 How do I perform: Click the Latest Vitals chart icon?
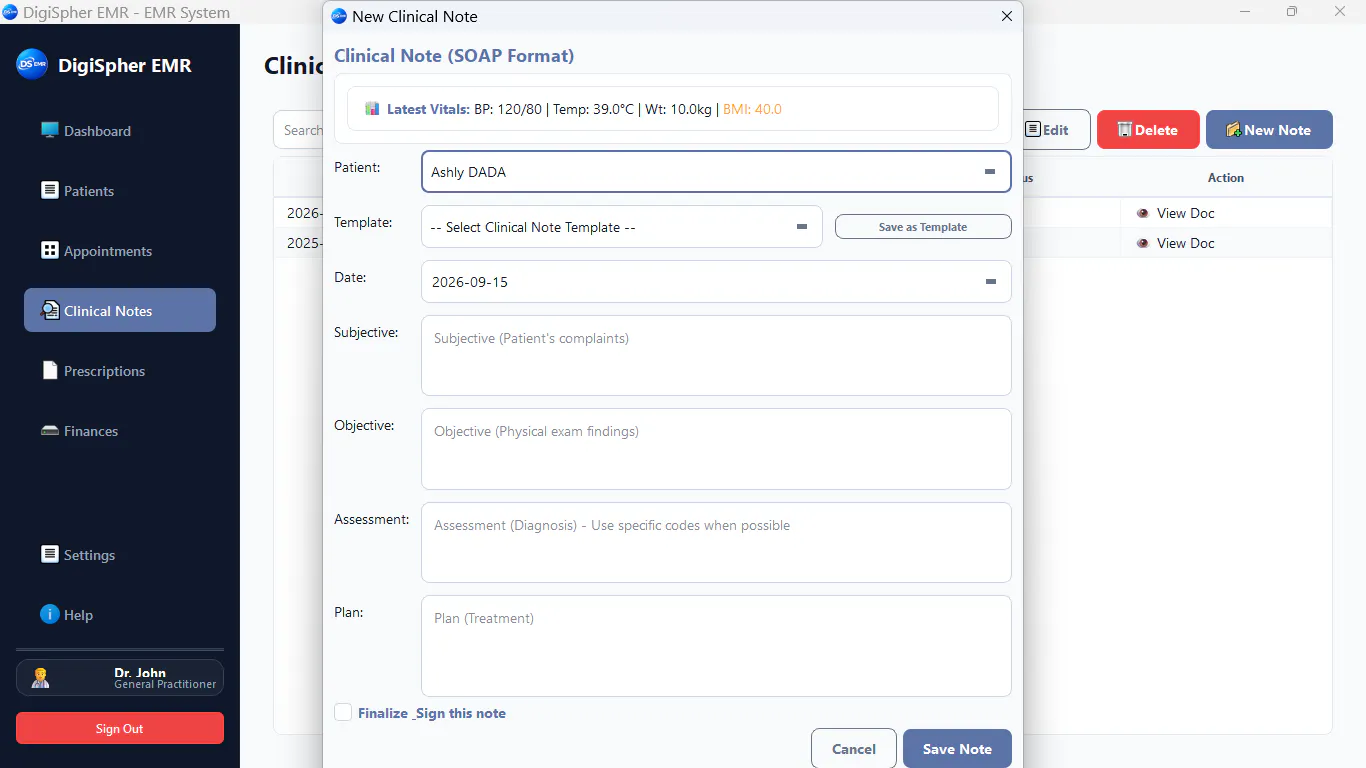(x=372, y=109)
